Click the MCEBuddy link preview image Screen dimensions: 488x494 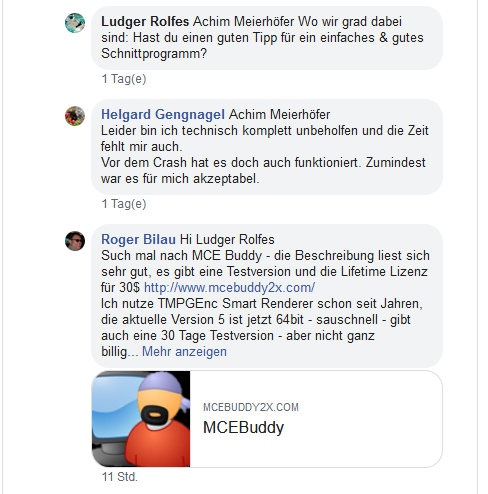(x=141, y=419)
